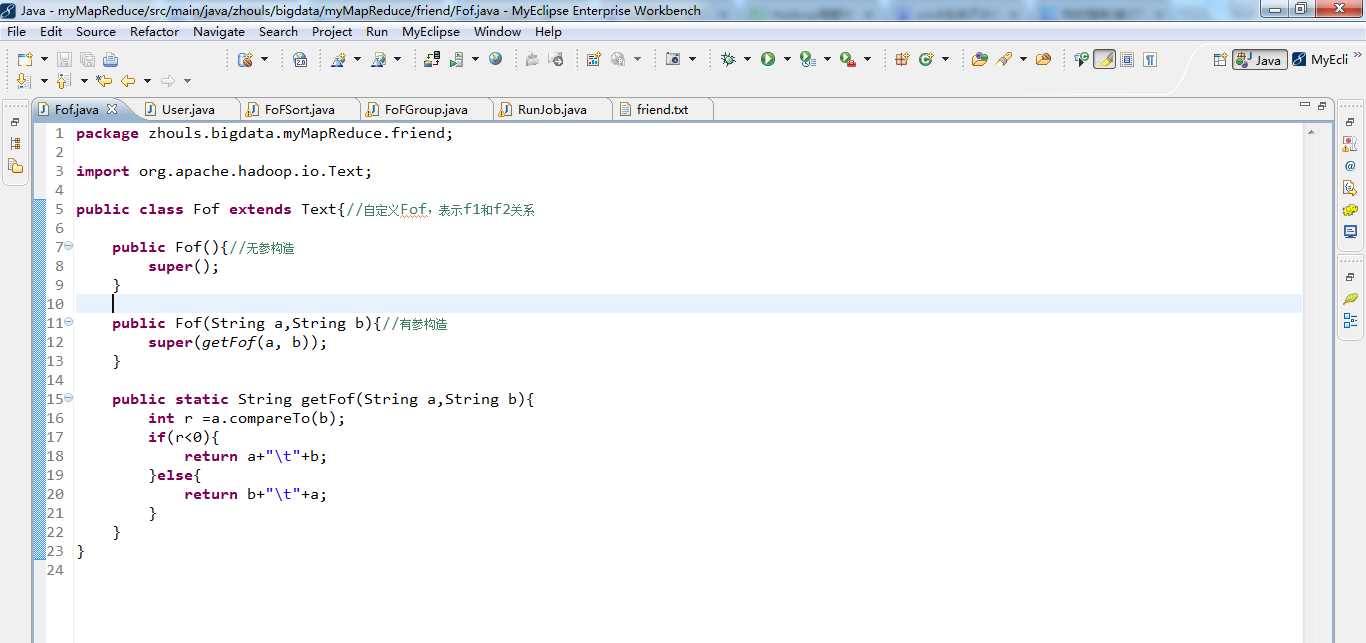Switch to the FoFGroup.java editor tab

425,109
